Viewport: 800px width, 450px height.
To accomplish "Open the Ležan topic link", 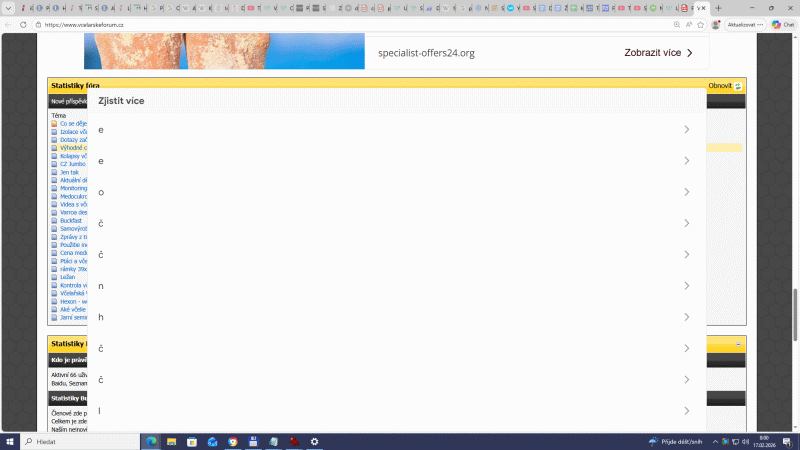I will 67,277.
